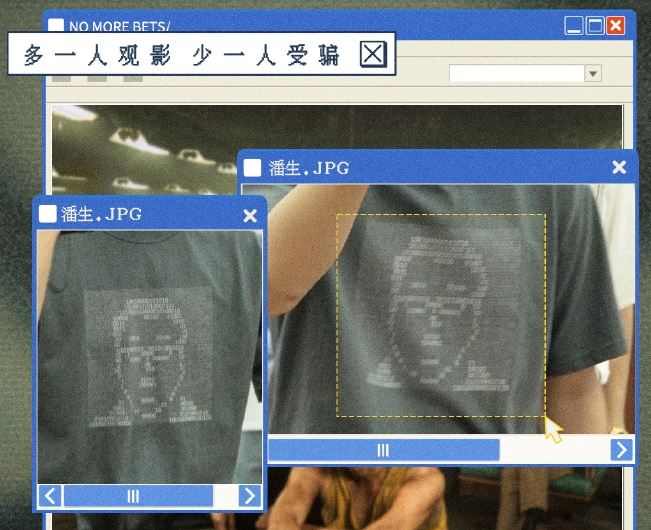Click the left 潘生.JPG window's right arrow

click(x=250, y=496)
